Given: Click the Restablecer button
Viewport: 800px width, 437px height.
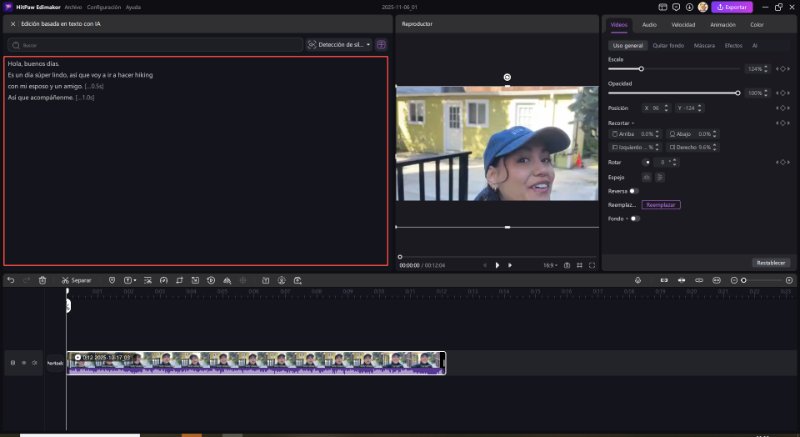Looking at the screenshot, I should [x=771, y=262].
